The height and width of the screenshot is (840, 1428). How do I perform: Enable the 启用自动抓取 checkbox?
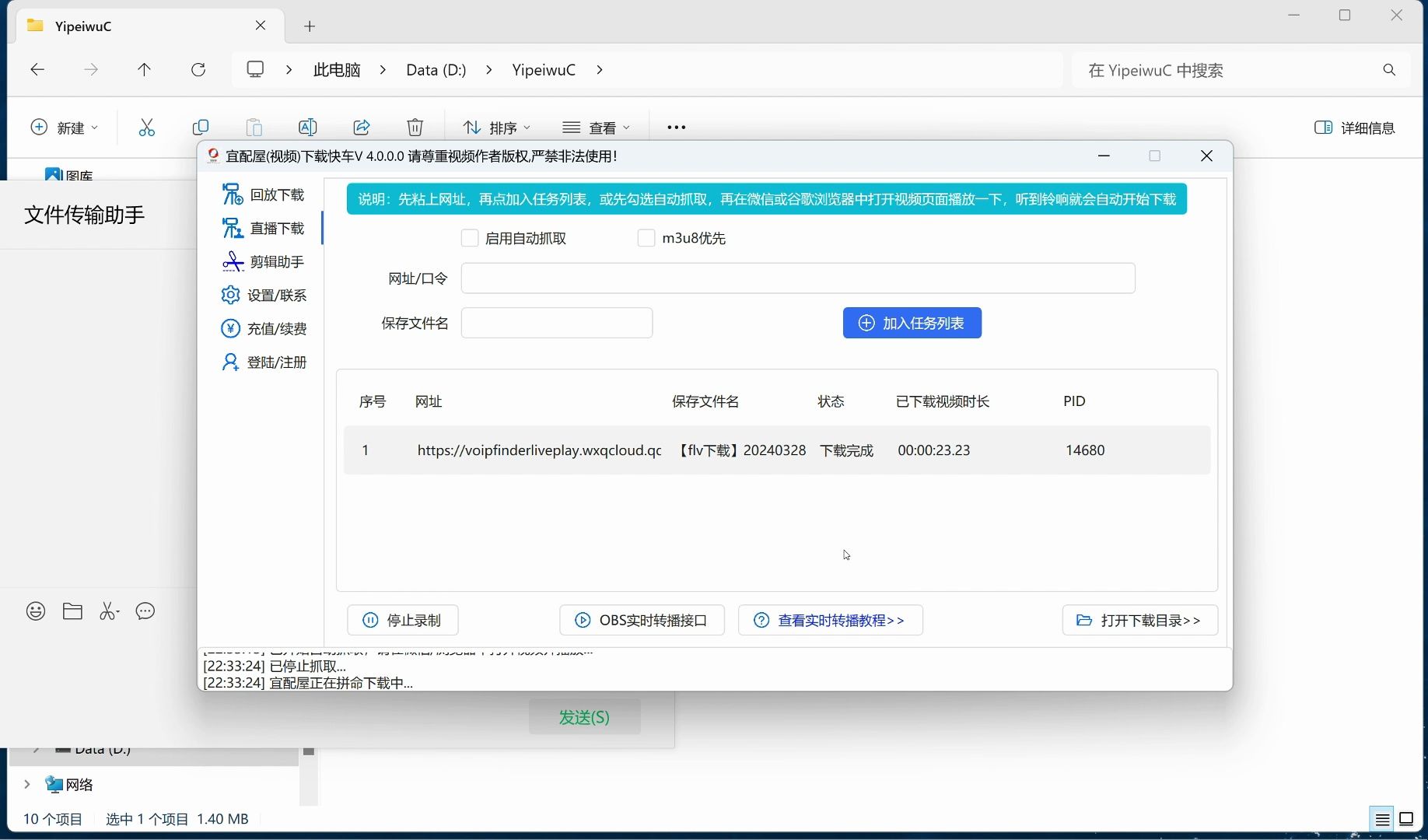[470, 238]
